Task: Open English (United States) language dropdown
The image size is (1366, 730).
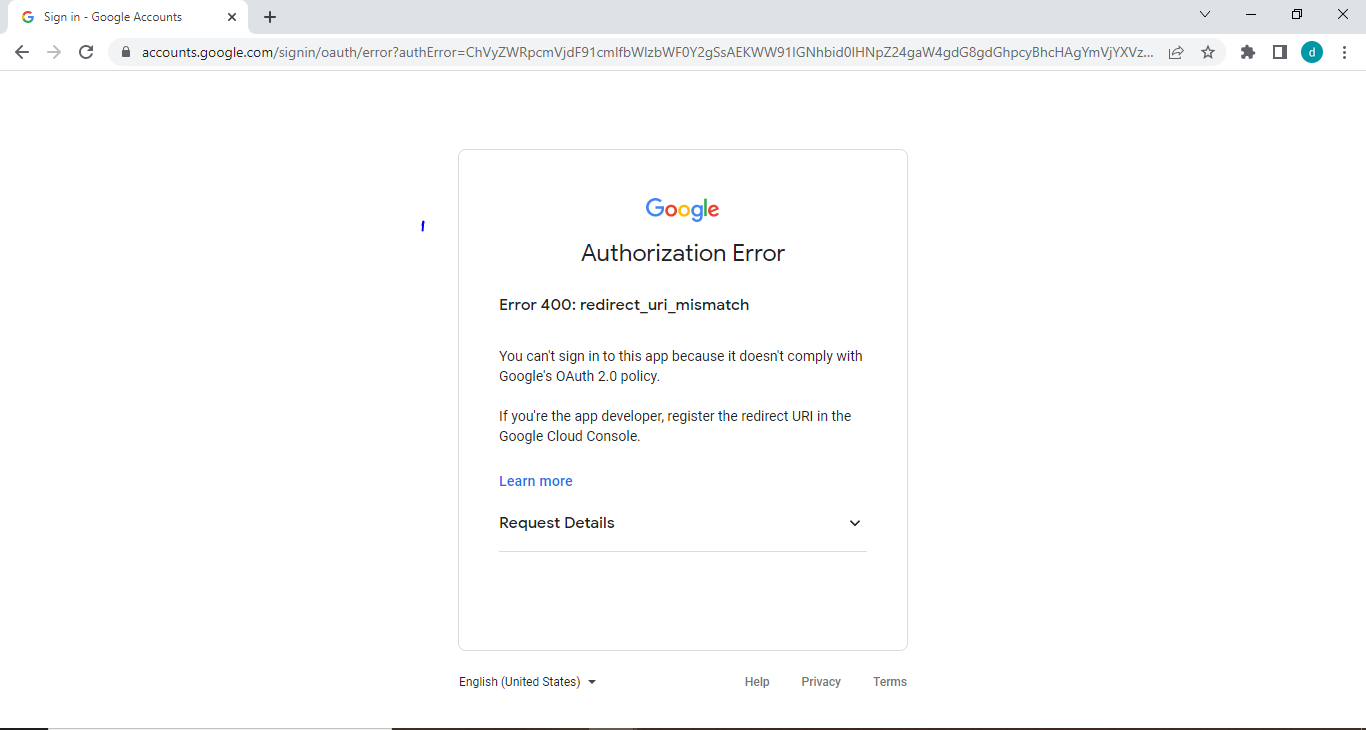Action: (527, 682)
